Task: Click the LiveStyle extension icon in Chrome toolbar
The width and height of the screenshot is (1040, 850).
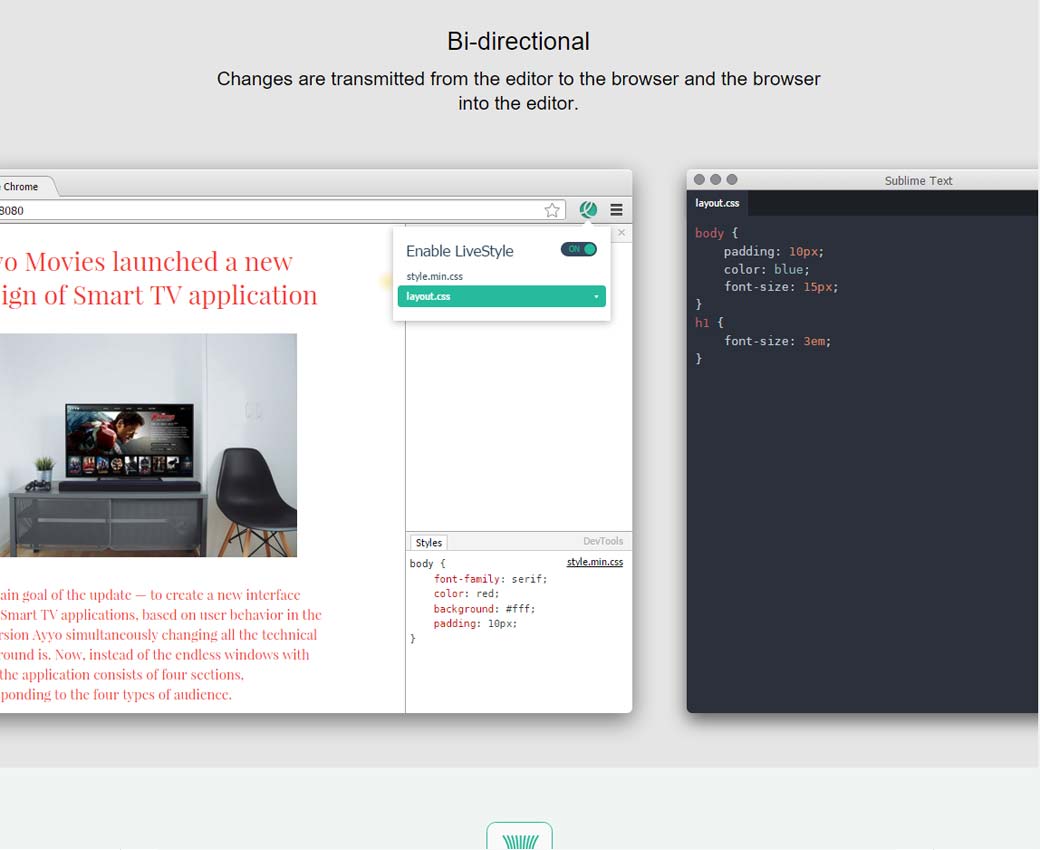Action: [x=588, y=210]
